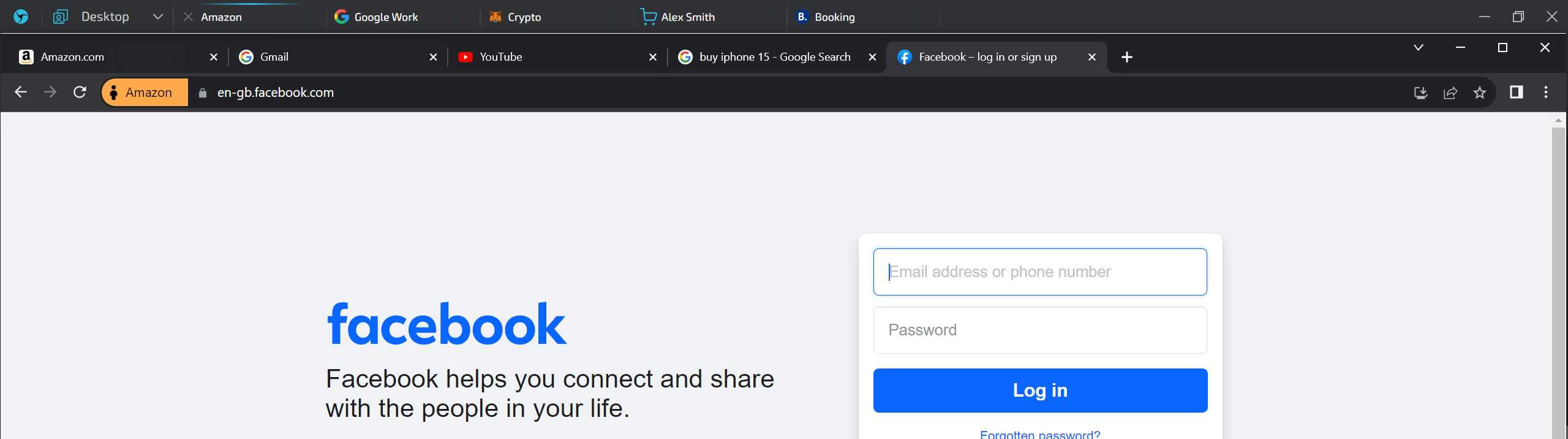Screen dimensions: 1568x439
Task: Go back to previous page
Action: coord(21,93)
